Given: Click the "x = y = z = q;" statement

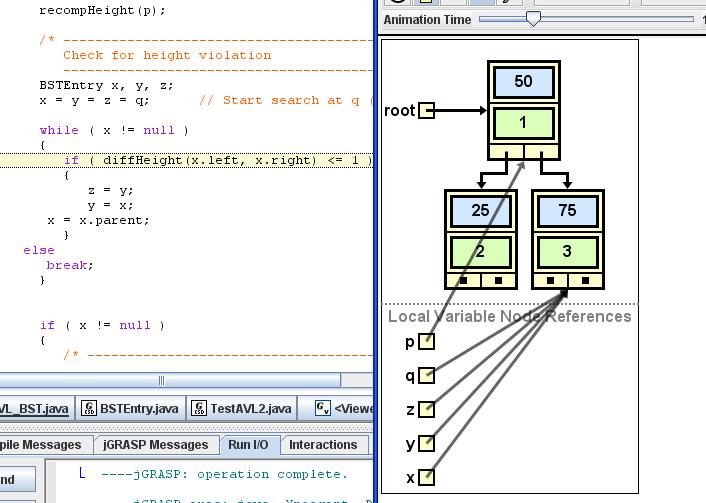Looking at the screenshot, I should coord(95,100).
